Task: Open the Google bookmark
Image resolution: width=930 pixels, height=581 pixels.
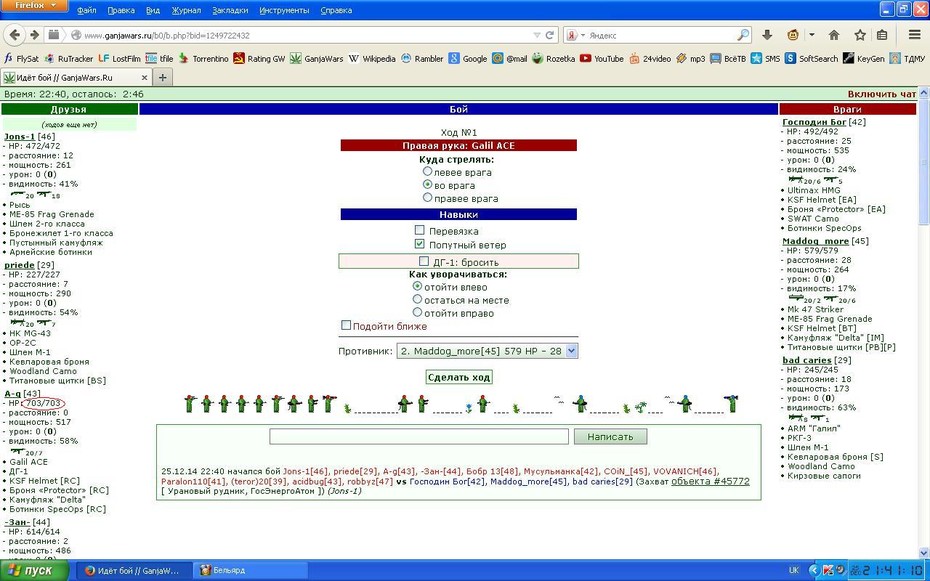Action: pyautogui.click(x=468, y=59)
